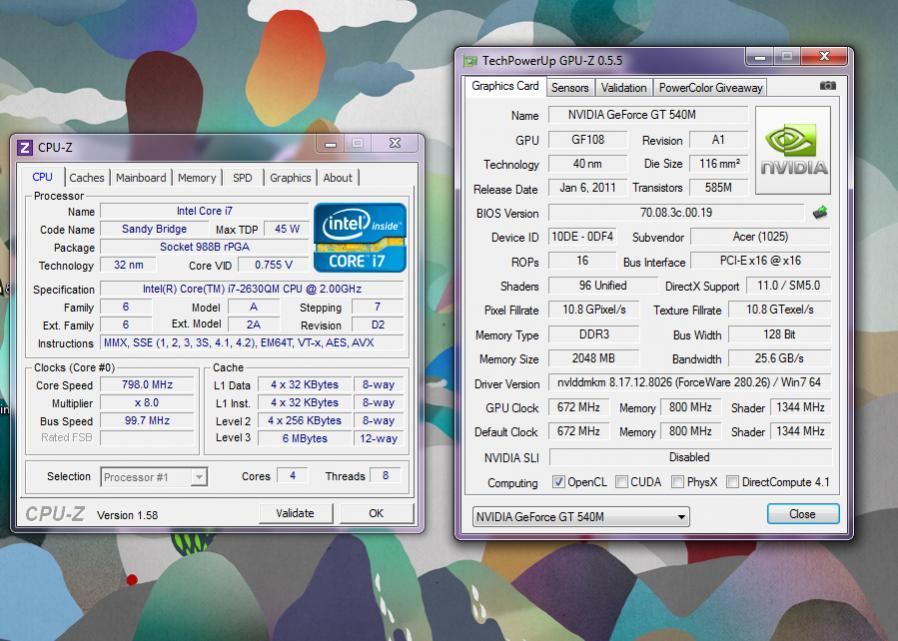
Task: Switch to the Mainboard tab in CPU-Z
Action: [141, 178]
